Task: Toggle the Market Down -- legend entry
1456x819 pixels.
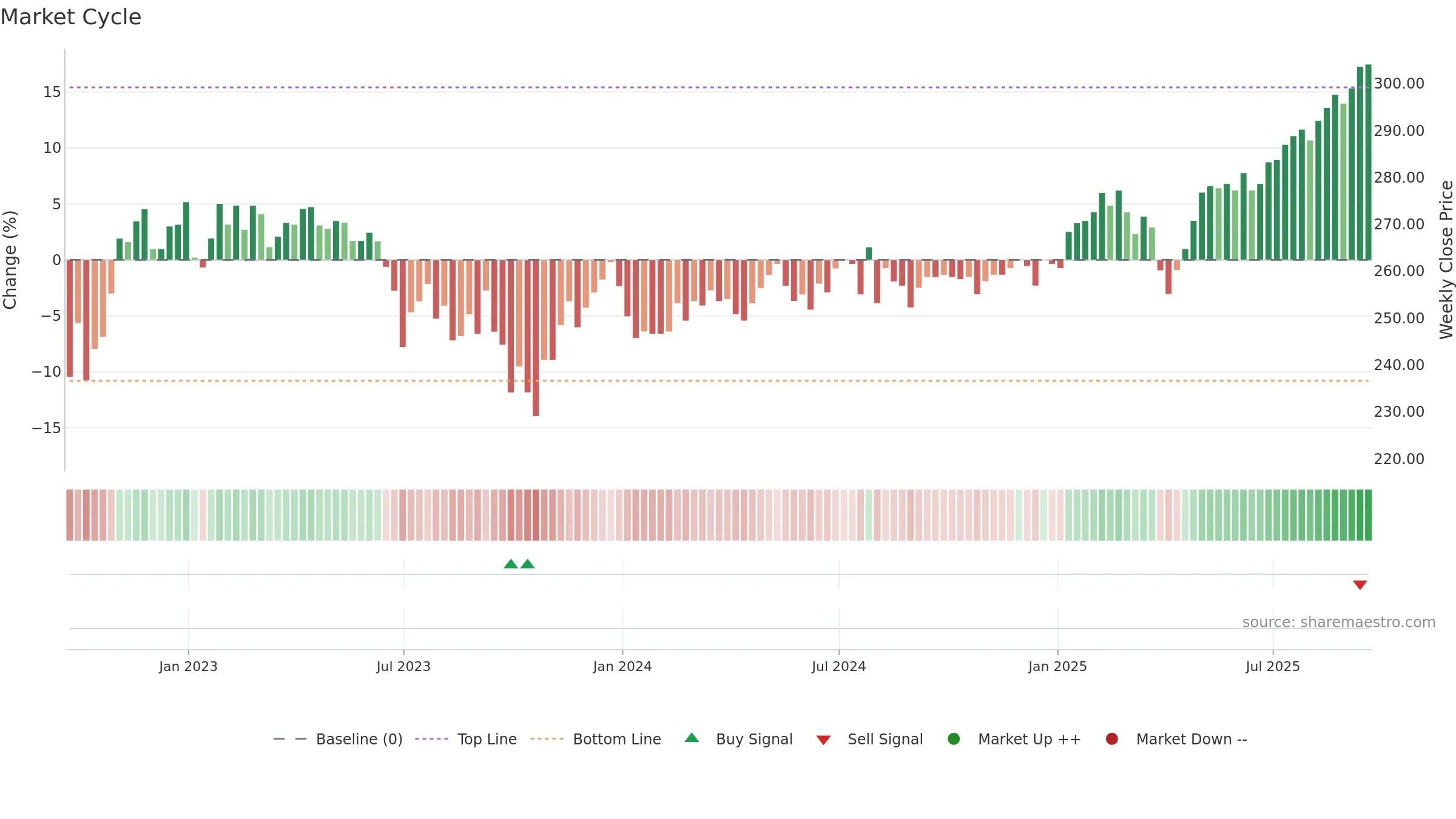Action: tap(1176, 739)
